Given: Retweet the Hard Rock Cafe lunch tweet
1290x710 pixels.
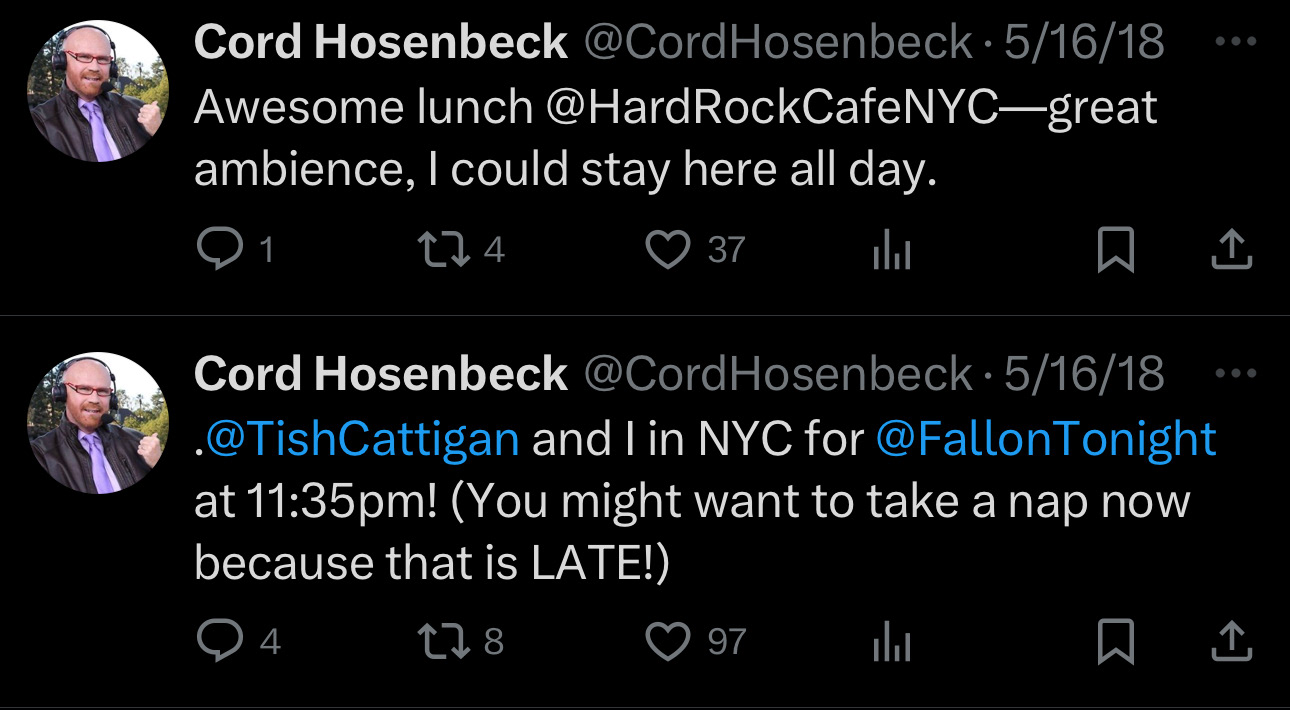Looking at the screenshot, I should pos(442,250).
